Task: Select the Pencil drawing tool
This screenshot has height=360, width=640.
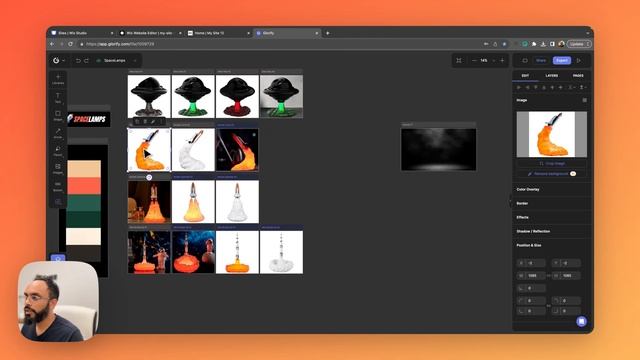Action: click(58, 151)
